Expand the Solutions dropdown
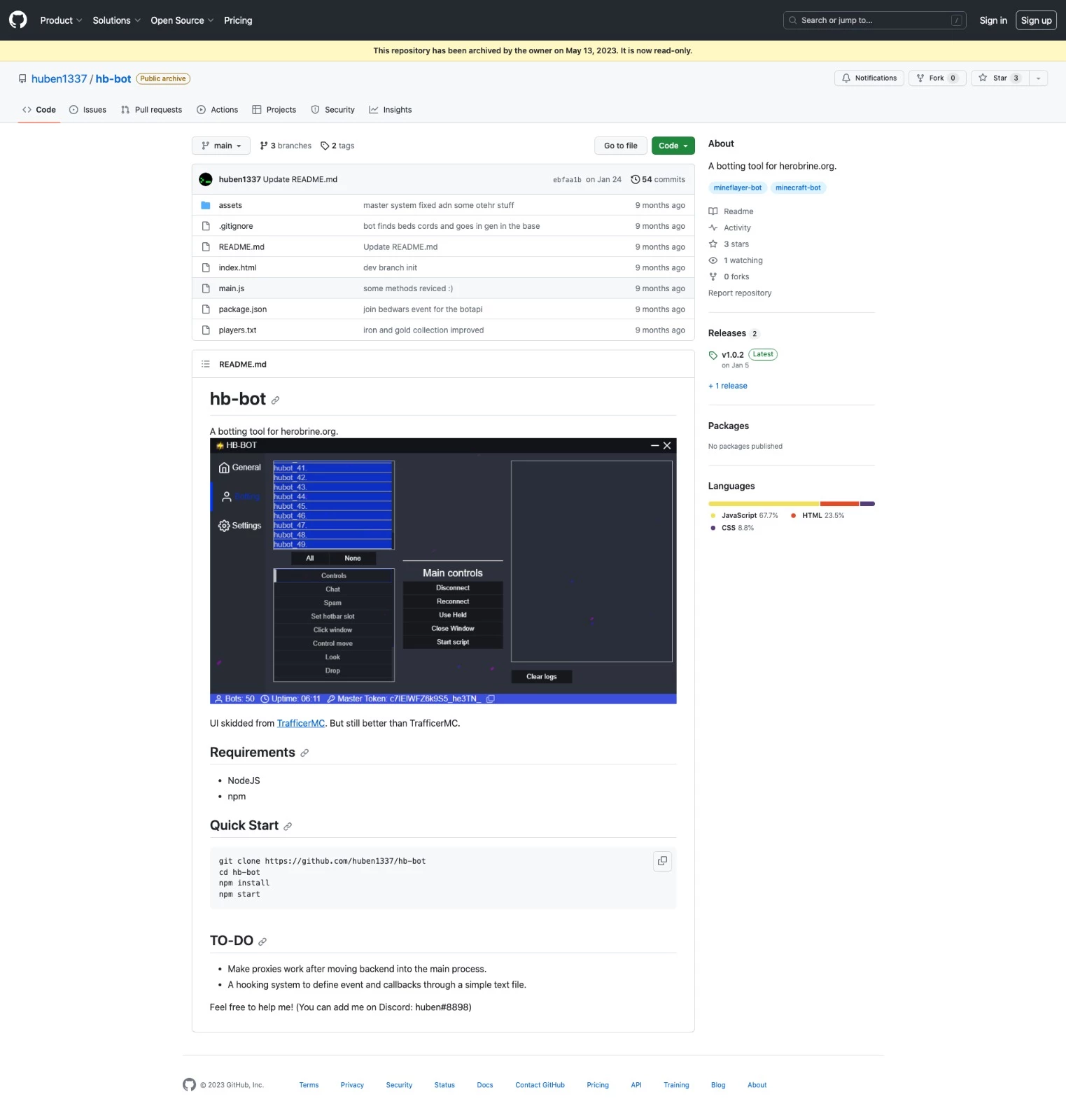Image resolution: width=1066 pixels, height=1120 pixels. pos(116,20)
